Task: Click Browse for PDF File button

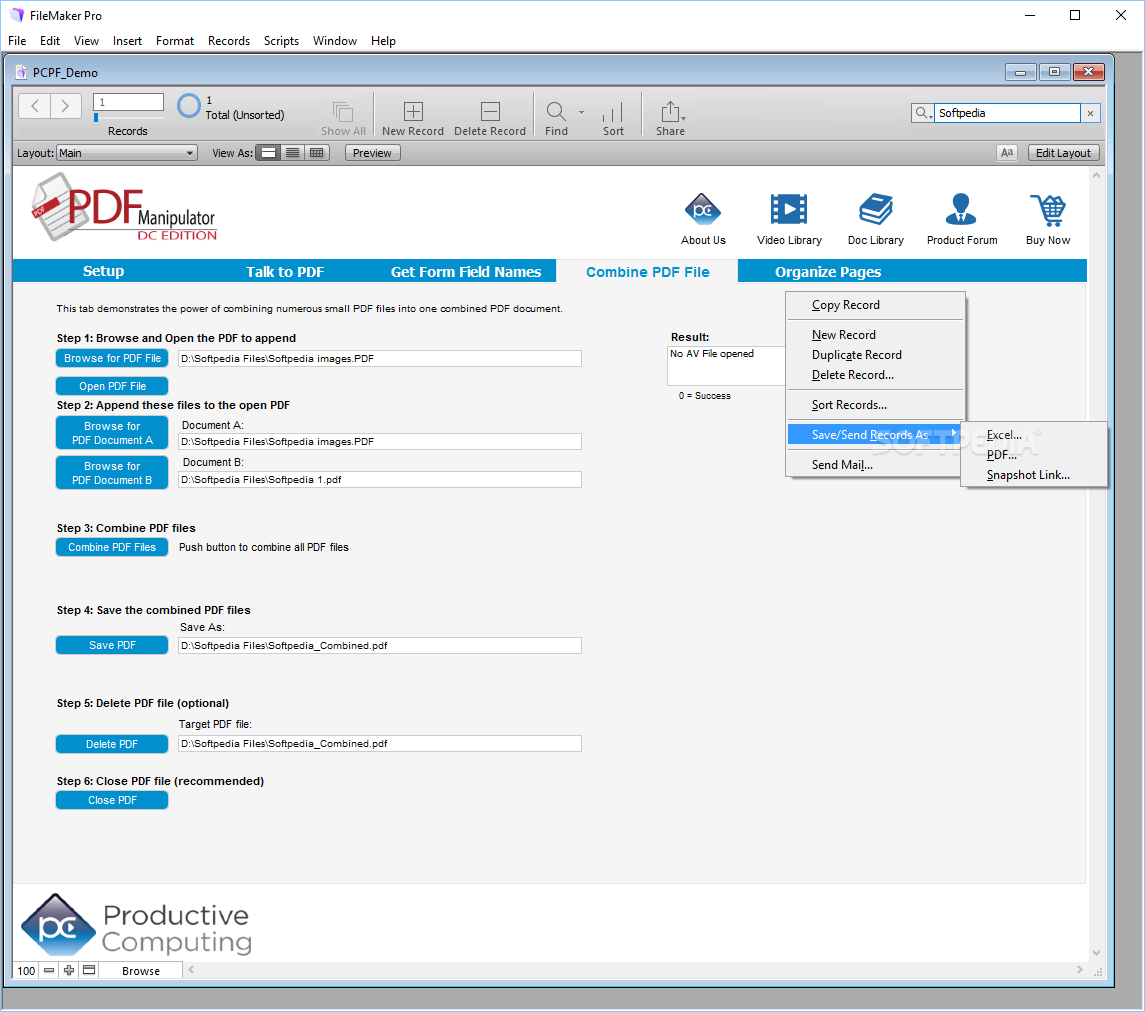Action: (x=112, y=359)
